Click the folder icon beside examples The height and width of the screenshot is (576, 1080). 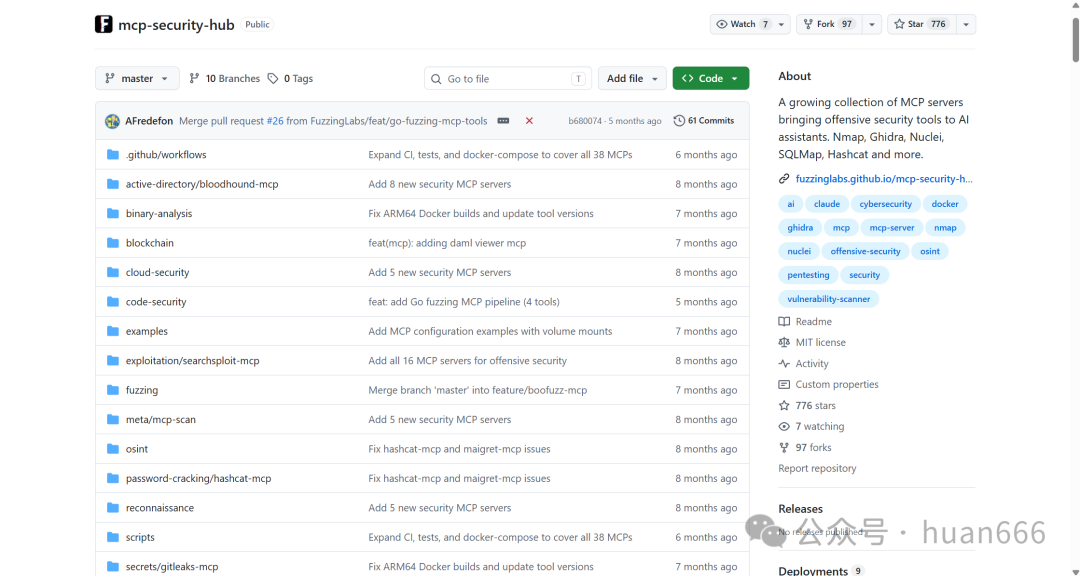pos(113,331)
